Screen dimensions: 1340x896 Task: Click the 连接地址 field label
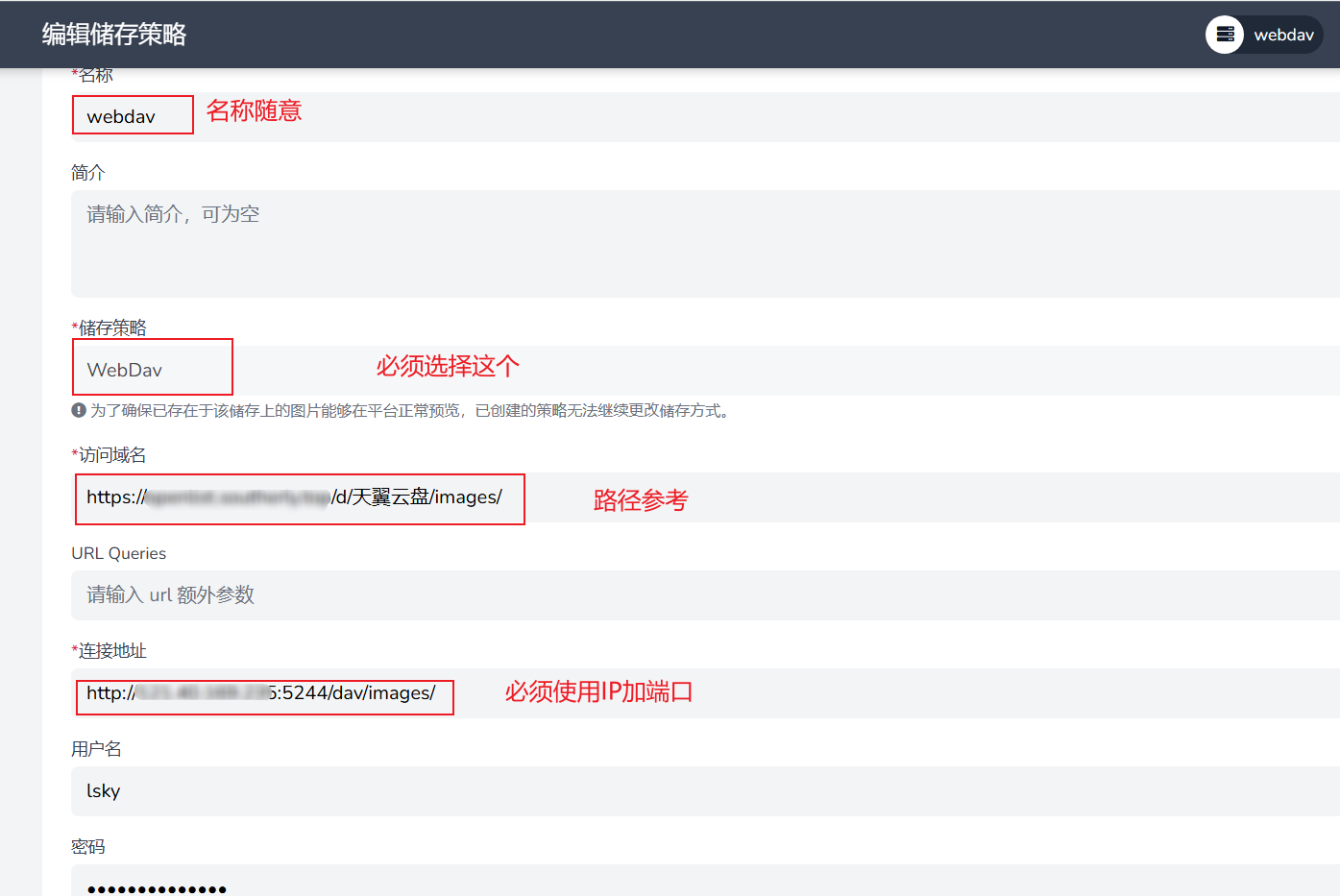coord(111,651)
